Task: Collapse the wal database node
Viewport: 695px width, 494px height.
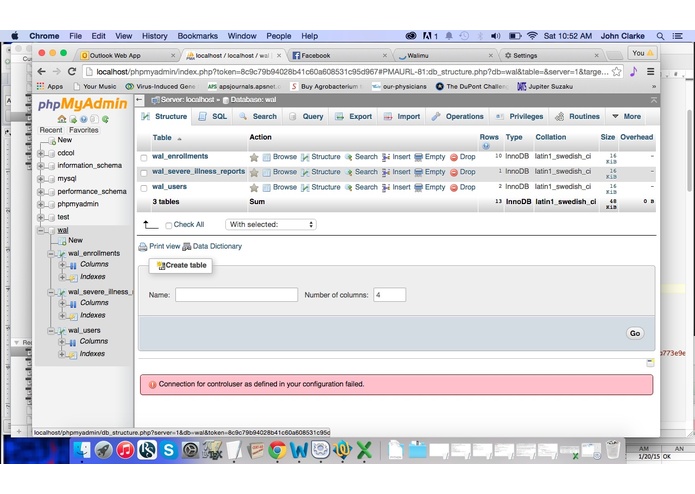Action: point(41,230)
